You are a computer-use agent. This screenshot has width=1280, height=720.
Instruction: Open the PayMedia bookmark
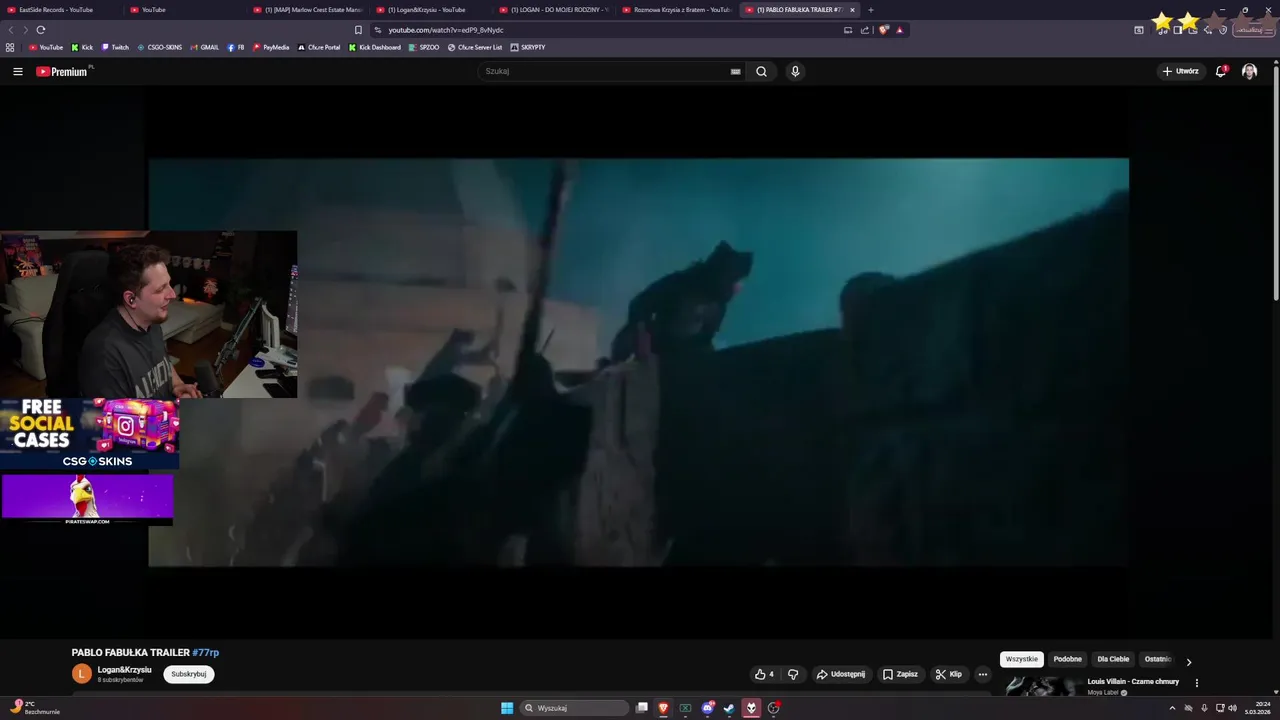click(271, 47)
